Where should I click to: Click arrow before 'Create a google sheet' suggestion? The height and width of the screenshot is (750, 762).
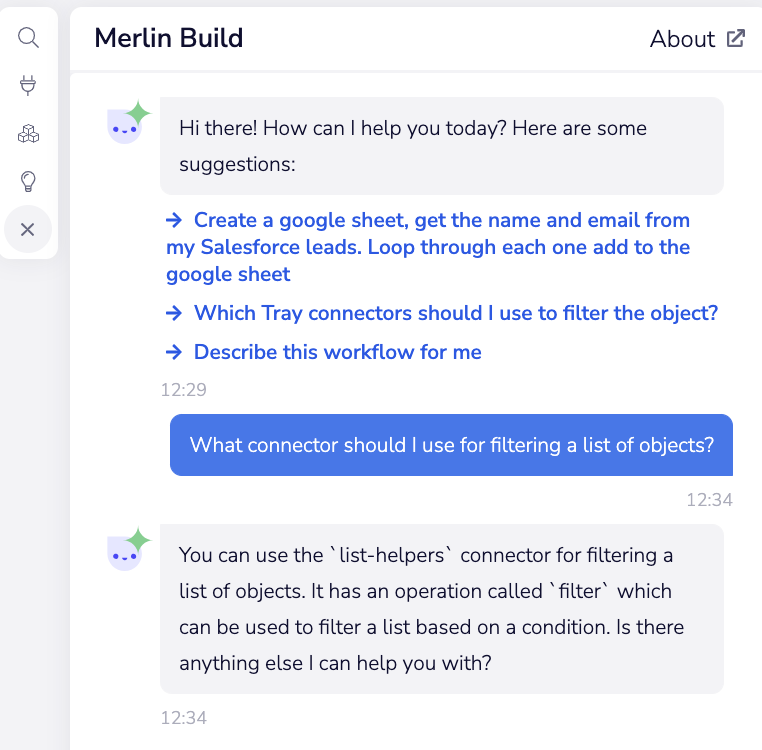click(174, 220)
